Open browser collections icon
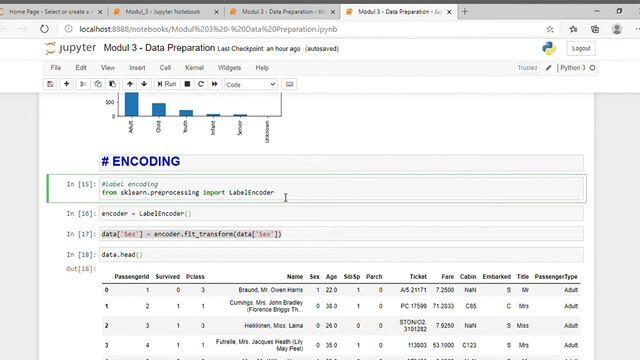The image size is (640, 360). click(595, 29)
